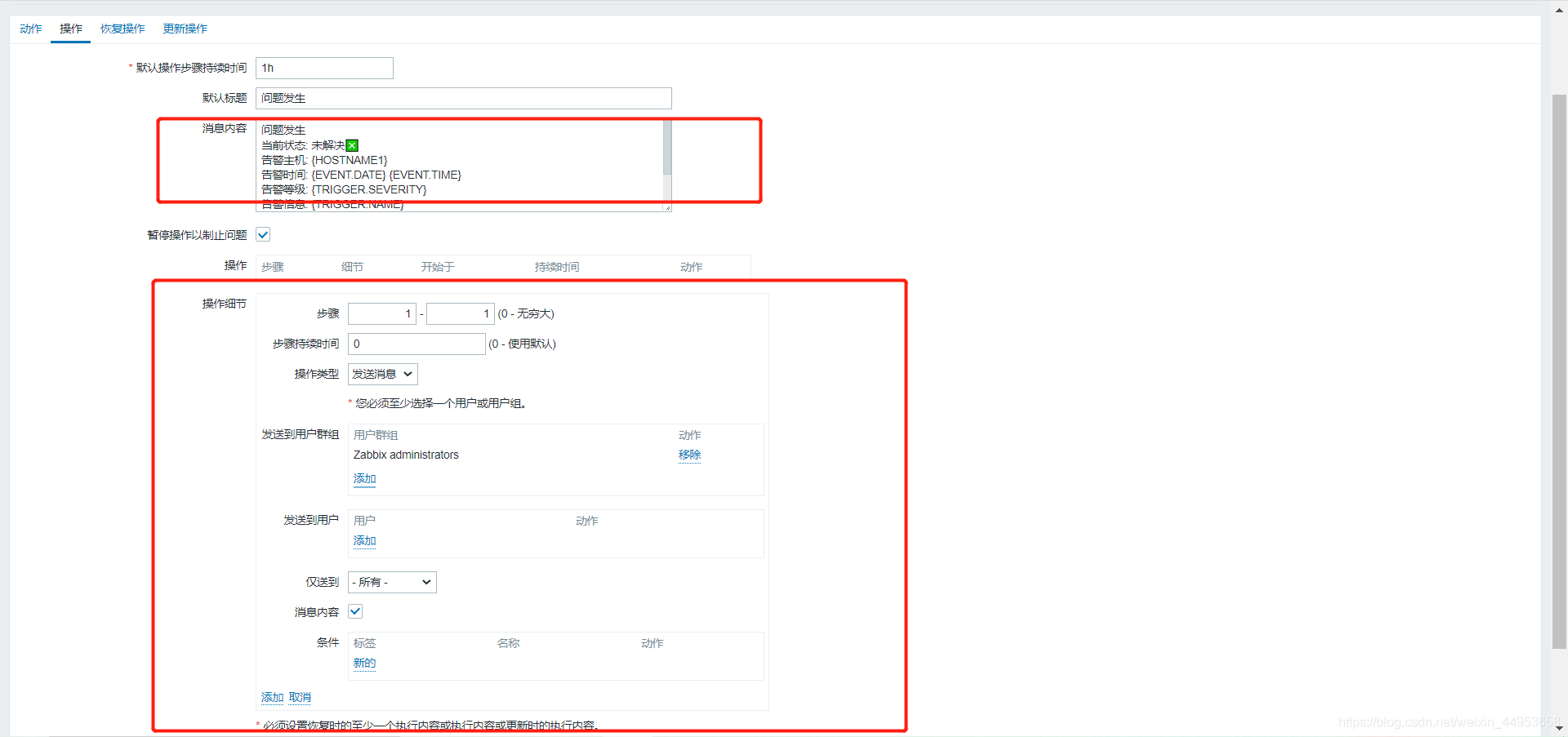
Task: Click the 名称 column header under 条件
Action: coord(508,643)
